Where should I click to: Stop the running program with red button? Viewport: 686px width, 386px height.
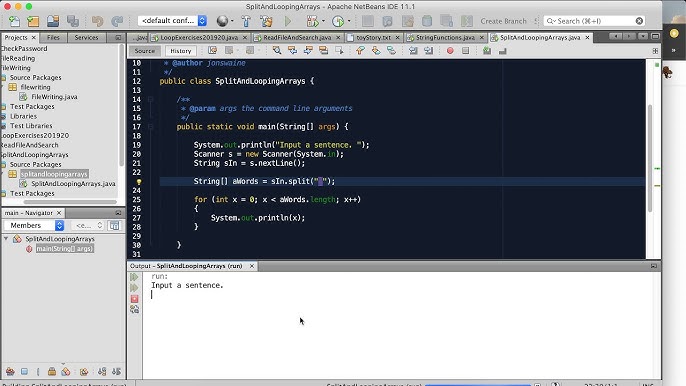tap(134, 298)
